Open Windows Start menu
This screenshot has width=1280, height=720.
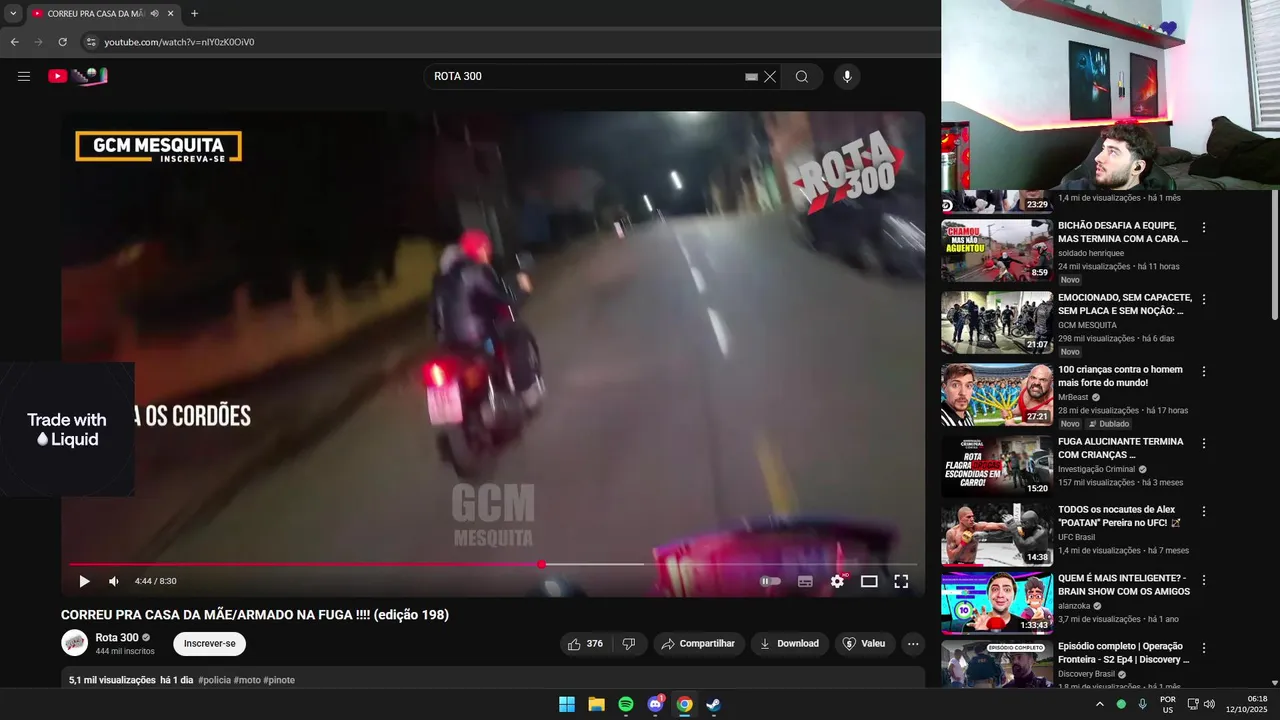point(567,704)
